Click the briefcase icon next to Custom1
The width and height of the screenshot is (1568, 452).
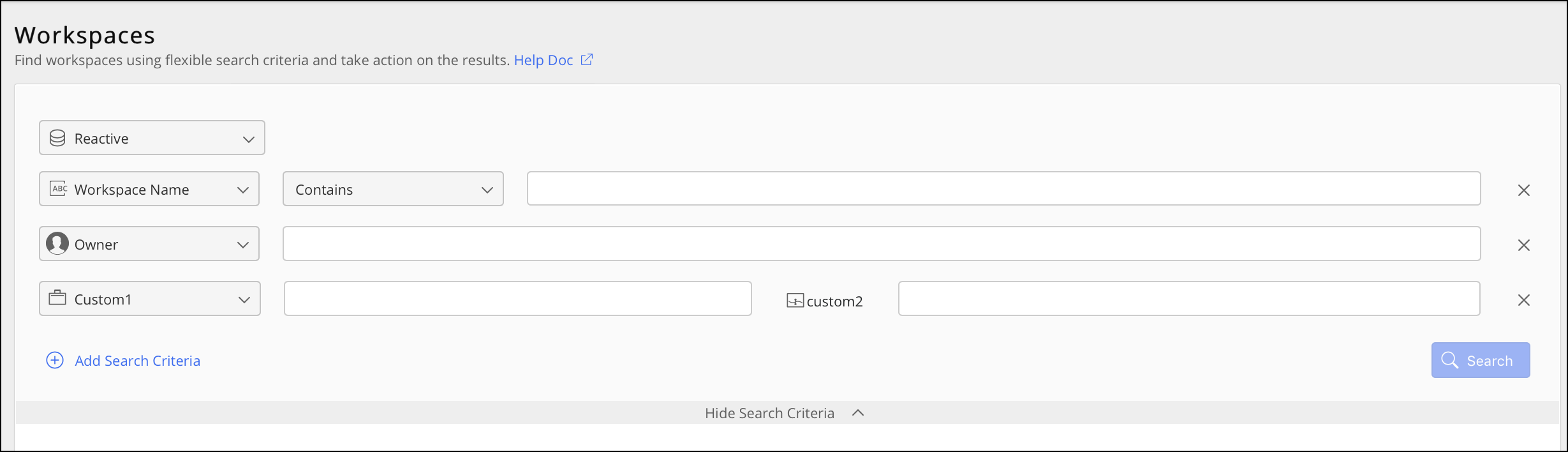coord(57,298)
